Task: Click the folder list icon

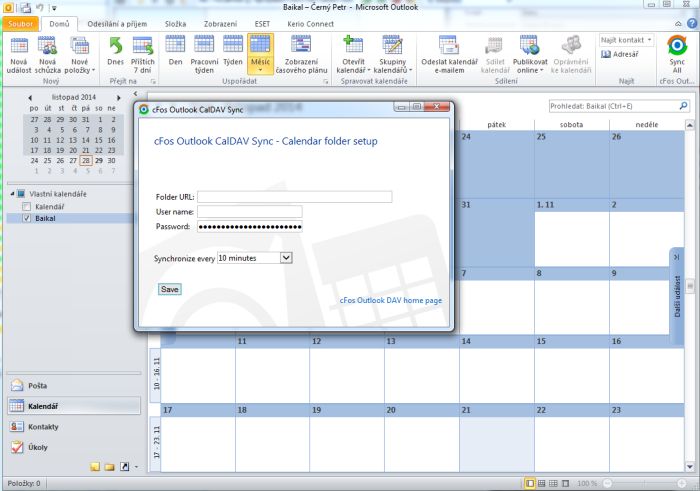Action: pyautogui.click(x=110, y=467)
